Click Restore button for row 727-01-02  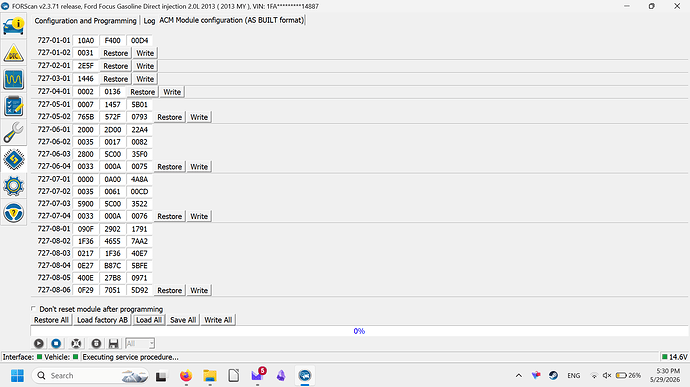[115, 53]
